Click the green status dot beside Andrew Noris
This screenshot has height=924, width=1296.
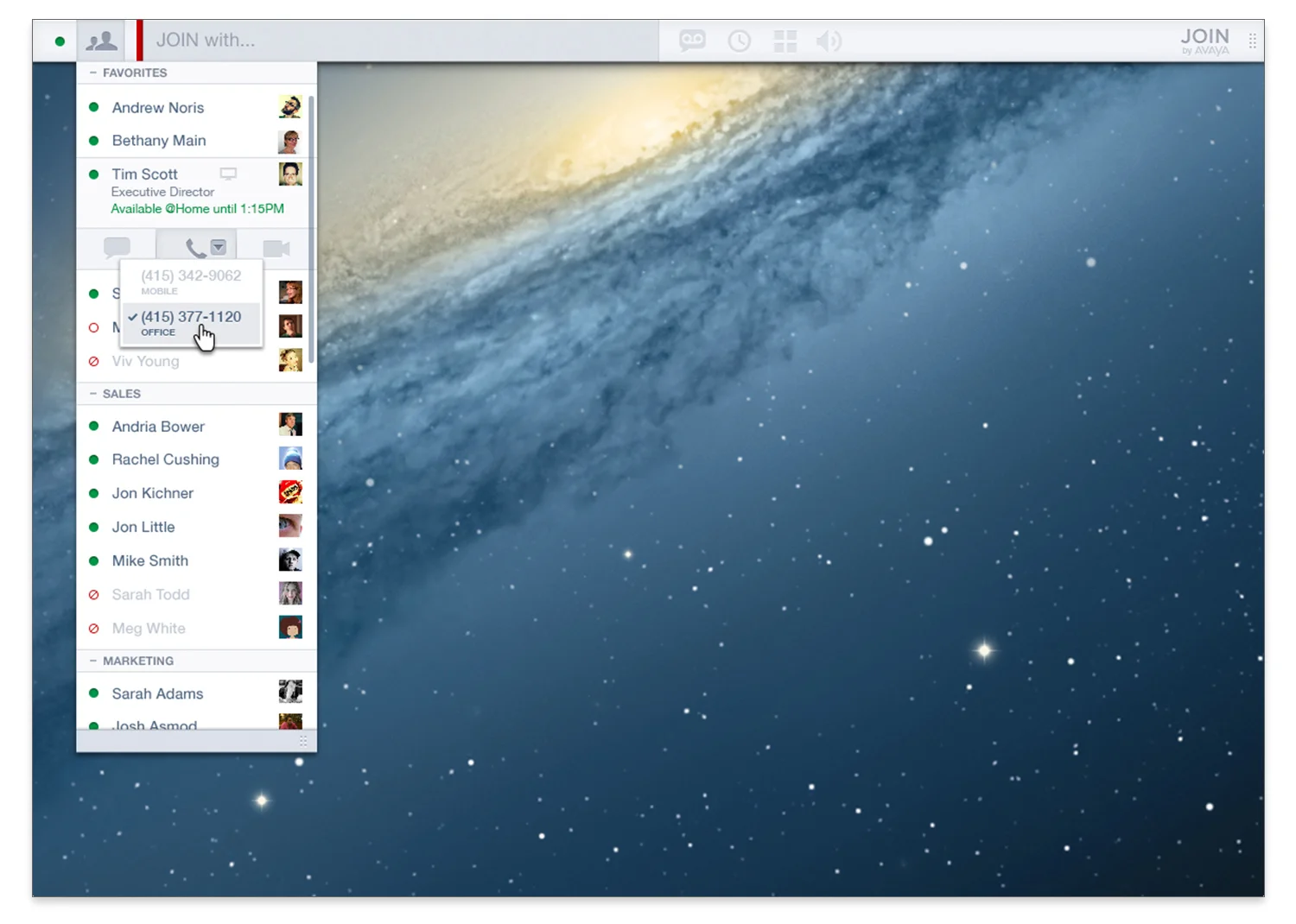93,107
